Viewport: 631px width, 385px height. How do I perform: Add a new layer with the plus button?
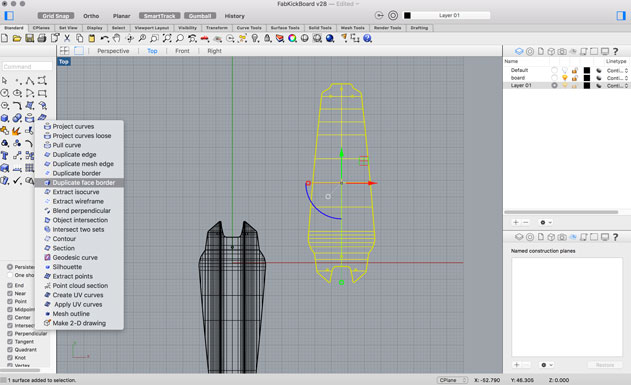(x=516, y=222)
